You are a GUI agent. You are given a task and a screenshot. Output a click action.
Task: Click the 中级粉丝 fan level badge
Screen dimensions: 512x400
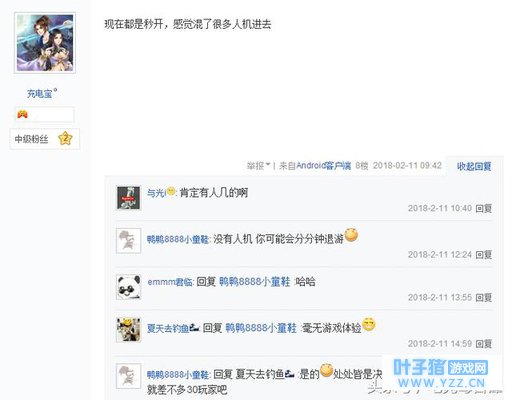click(45, 139)
